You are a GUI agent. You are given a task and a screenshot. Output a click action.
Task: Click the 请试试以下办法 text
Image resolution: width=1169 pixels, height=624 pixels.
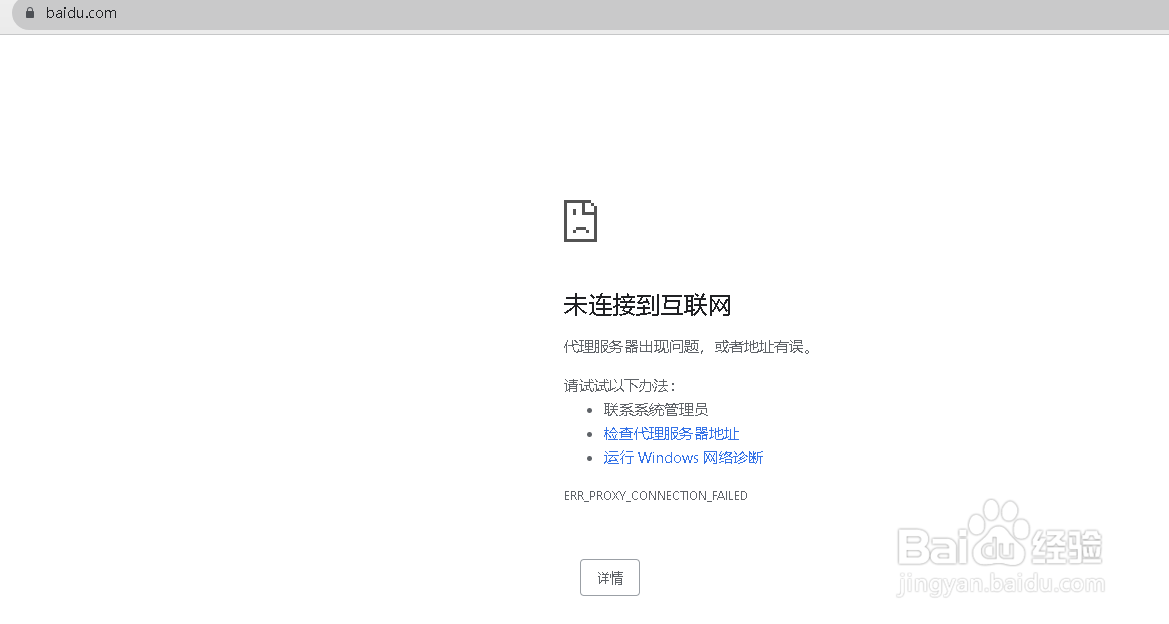tap(620, 385)
